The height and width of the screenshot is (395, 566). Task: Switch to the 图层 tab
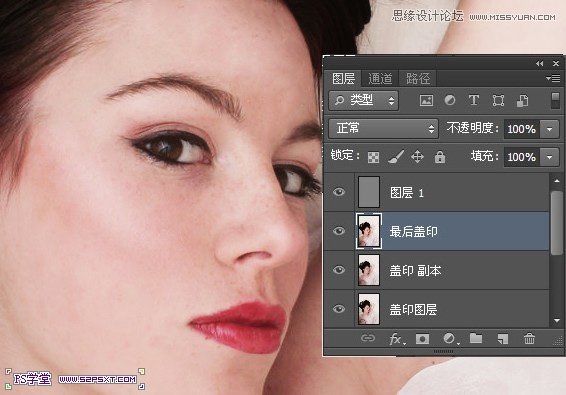click(343, 78)
